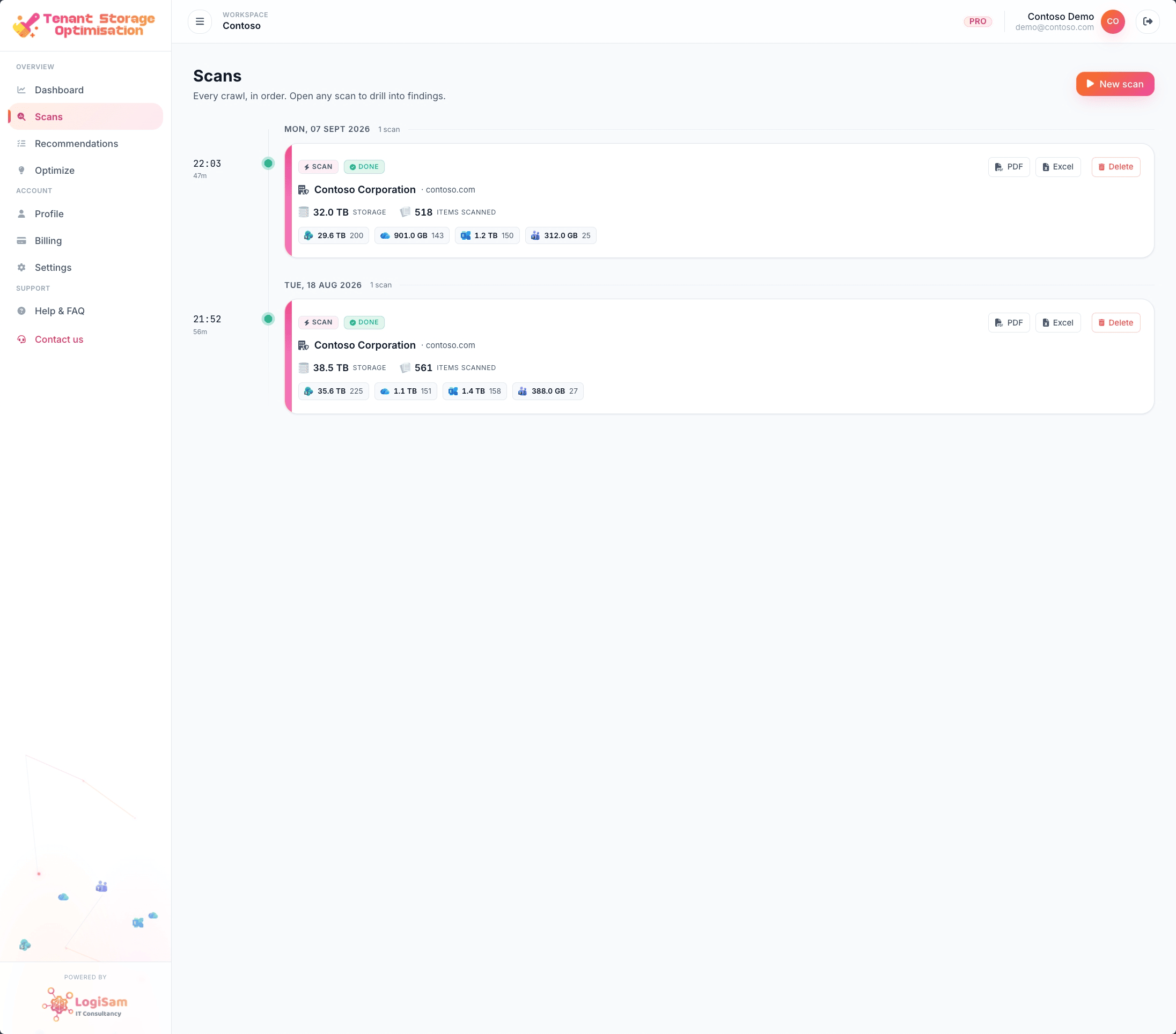Click OneDrive icon in 901.0 GB chip
This screenshot has height=1034, width=1176.
coord(385,235)
